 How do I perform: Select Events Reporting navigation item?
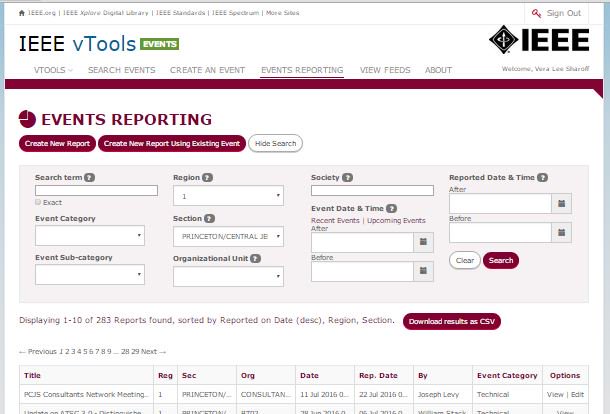302,70
